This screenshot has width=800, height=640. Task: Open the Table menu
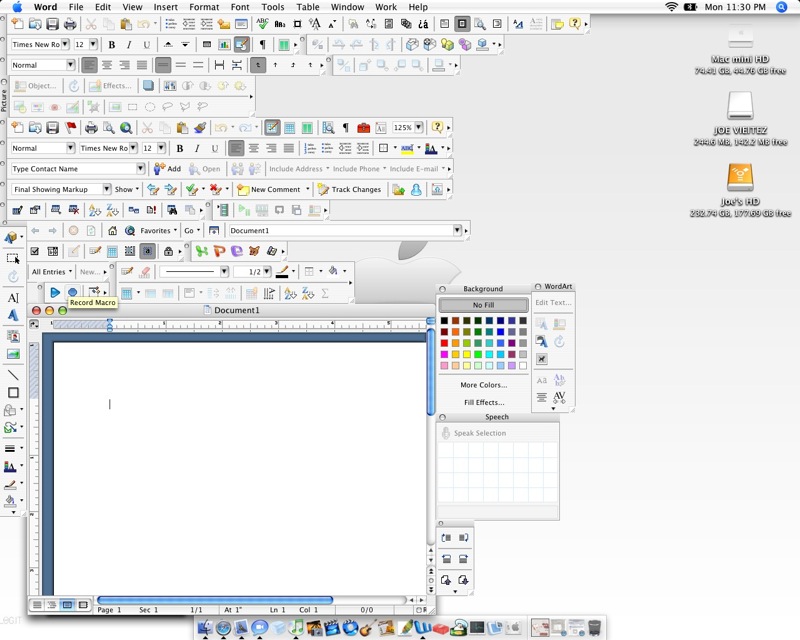tap(308, 7)
